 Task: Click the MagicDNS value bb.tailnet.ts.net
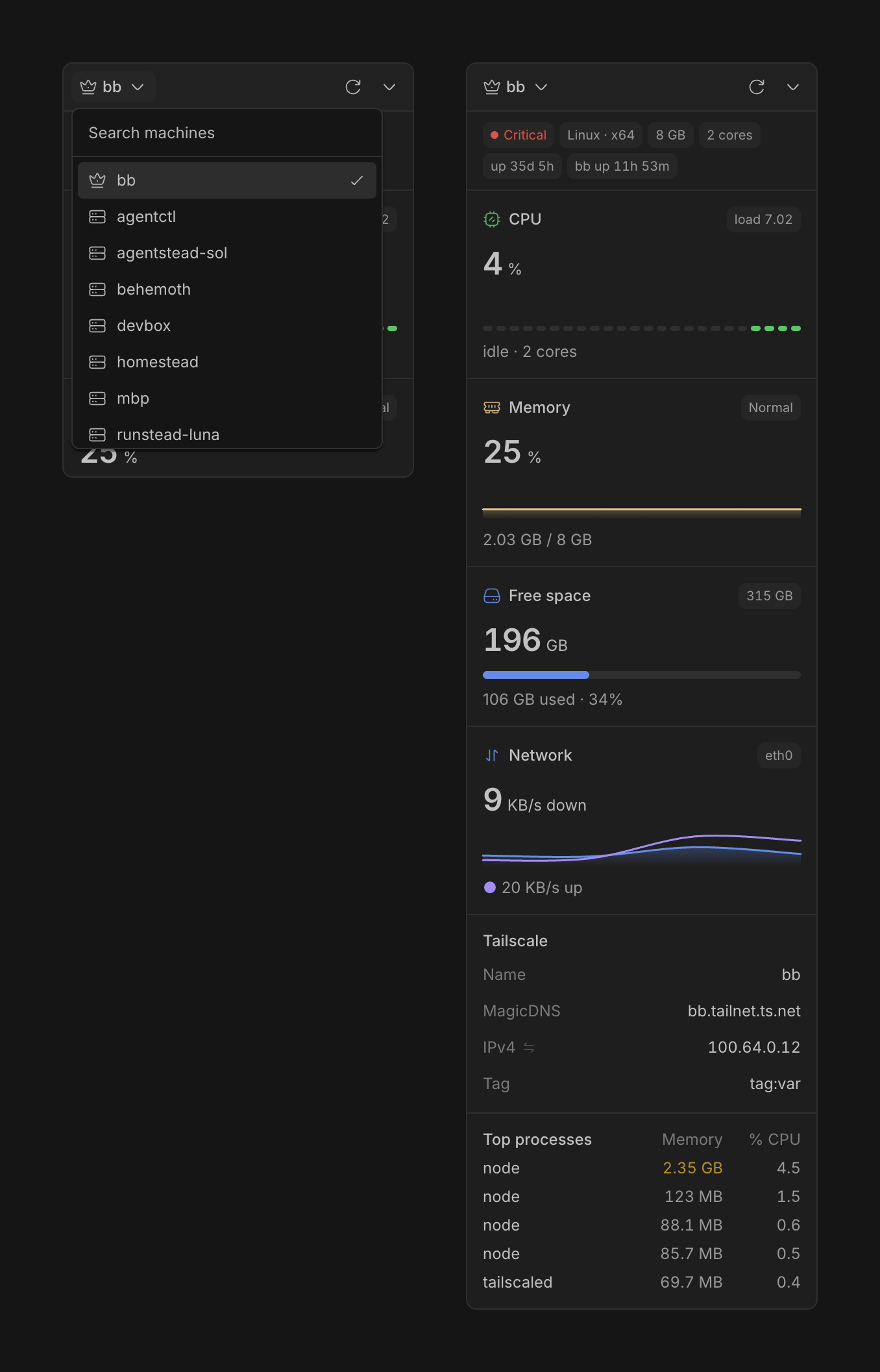point(744,1011)
